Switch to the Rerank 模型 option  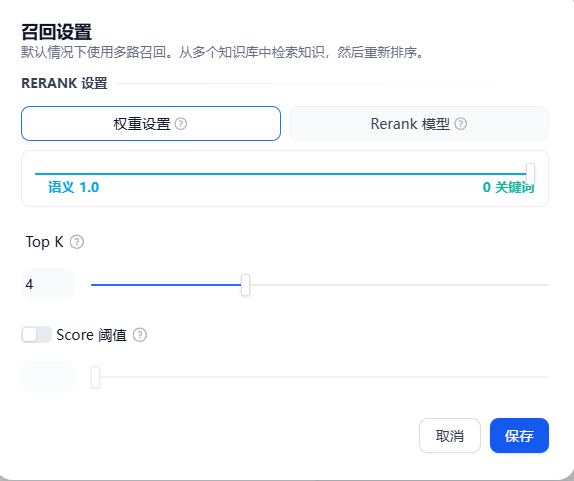click(x=419, y=123)
